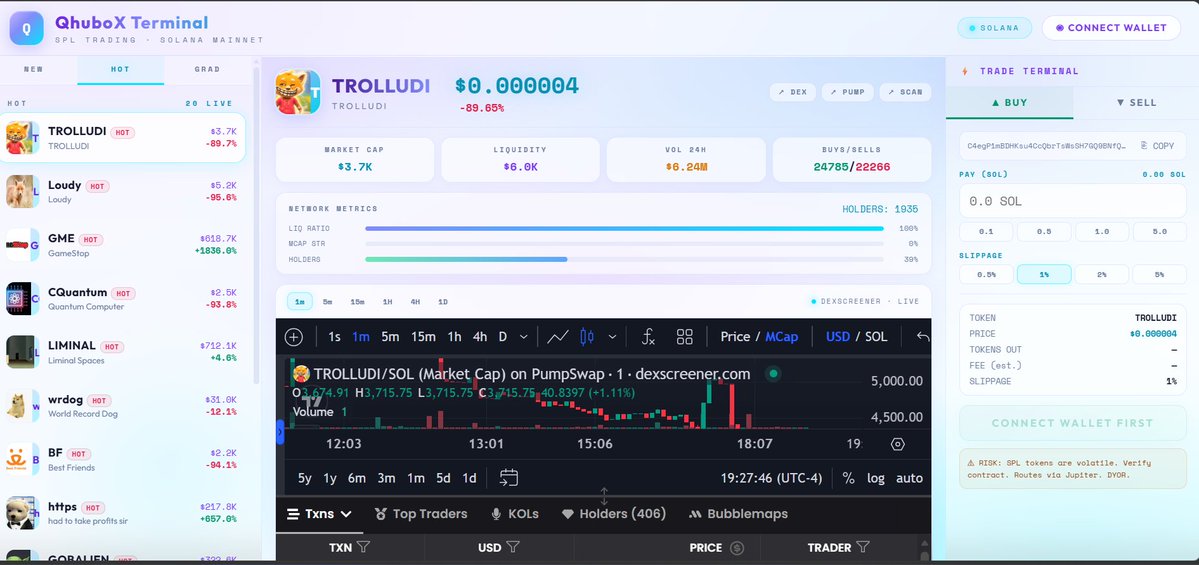Expand the chart style dropdown chevron

[612, 337]
